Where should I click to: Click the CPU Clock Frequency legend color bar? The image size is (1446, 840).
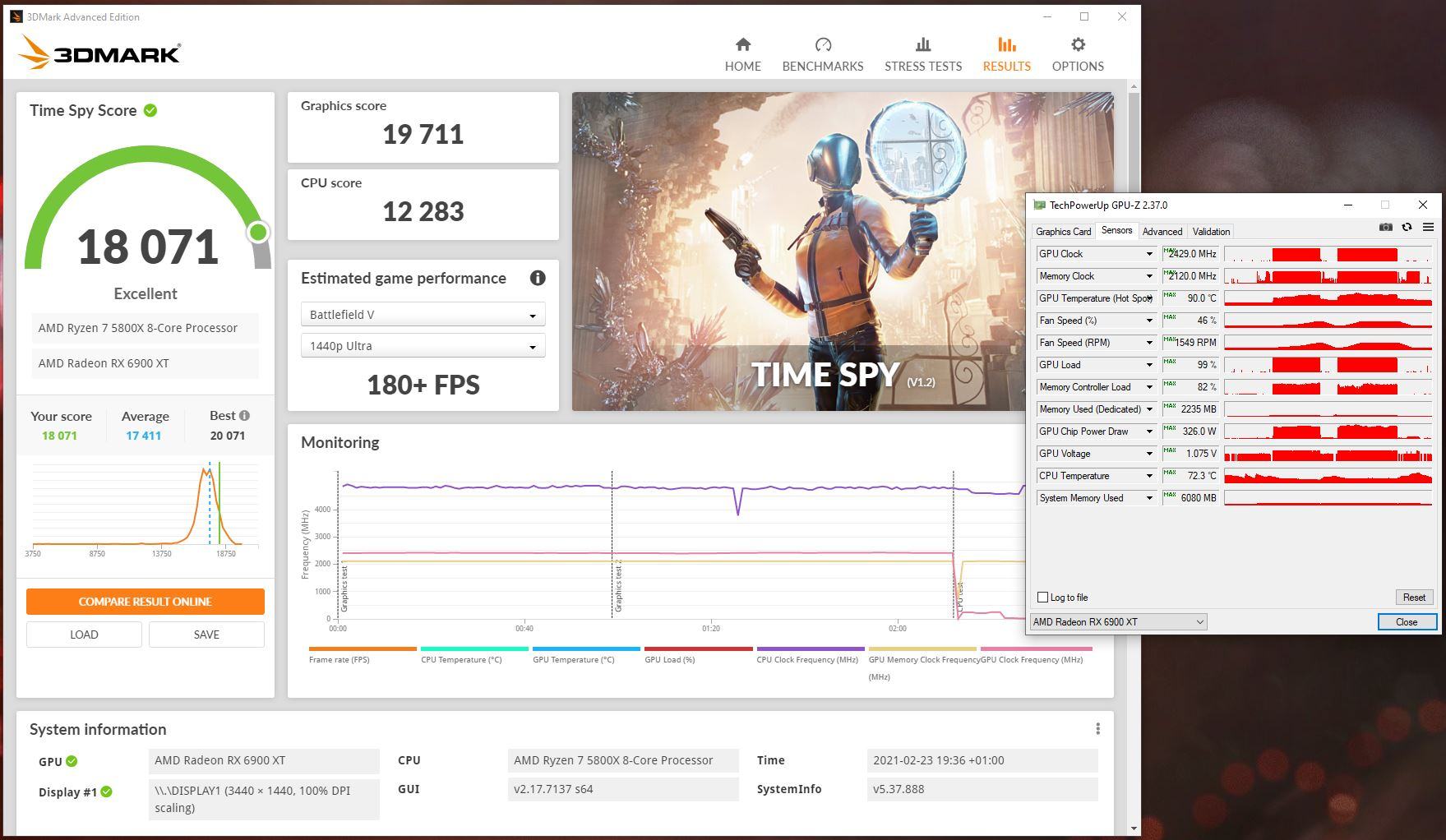[811, 648]
